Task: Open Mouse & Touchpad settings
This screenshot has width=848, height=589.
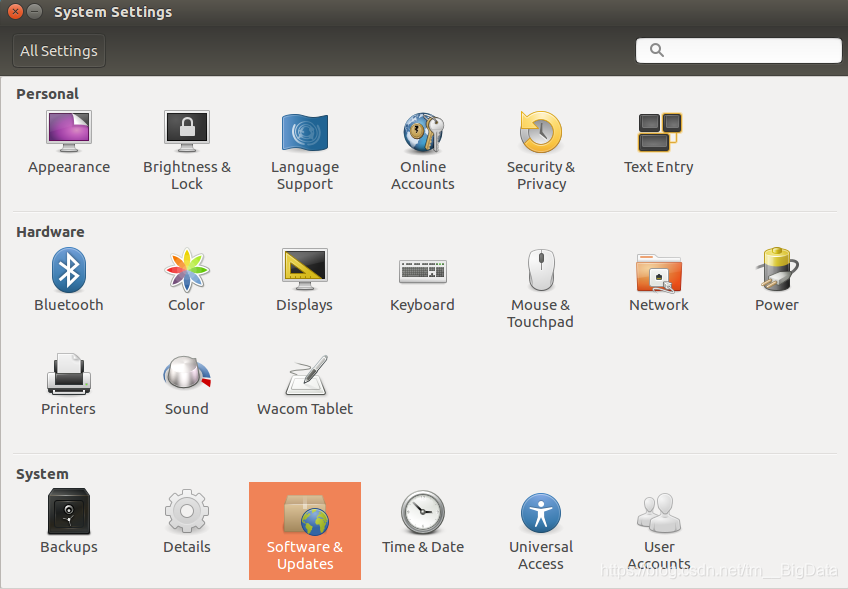Action: 540,288
